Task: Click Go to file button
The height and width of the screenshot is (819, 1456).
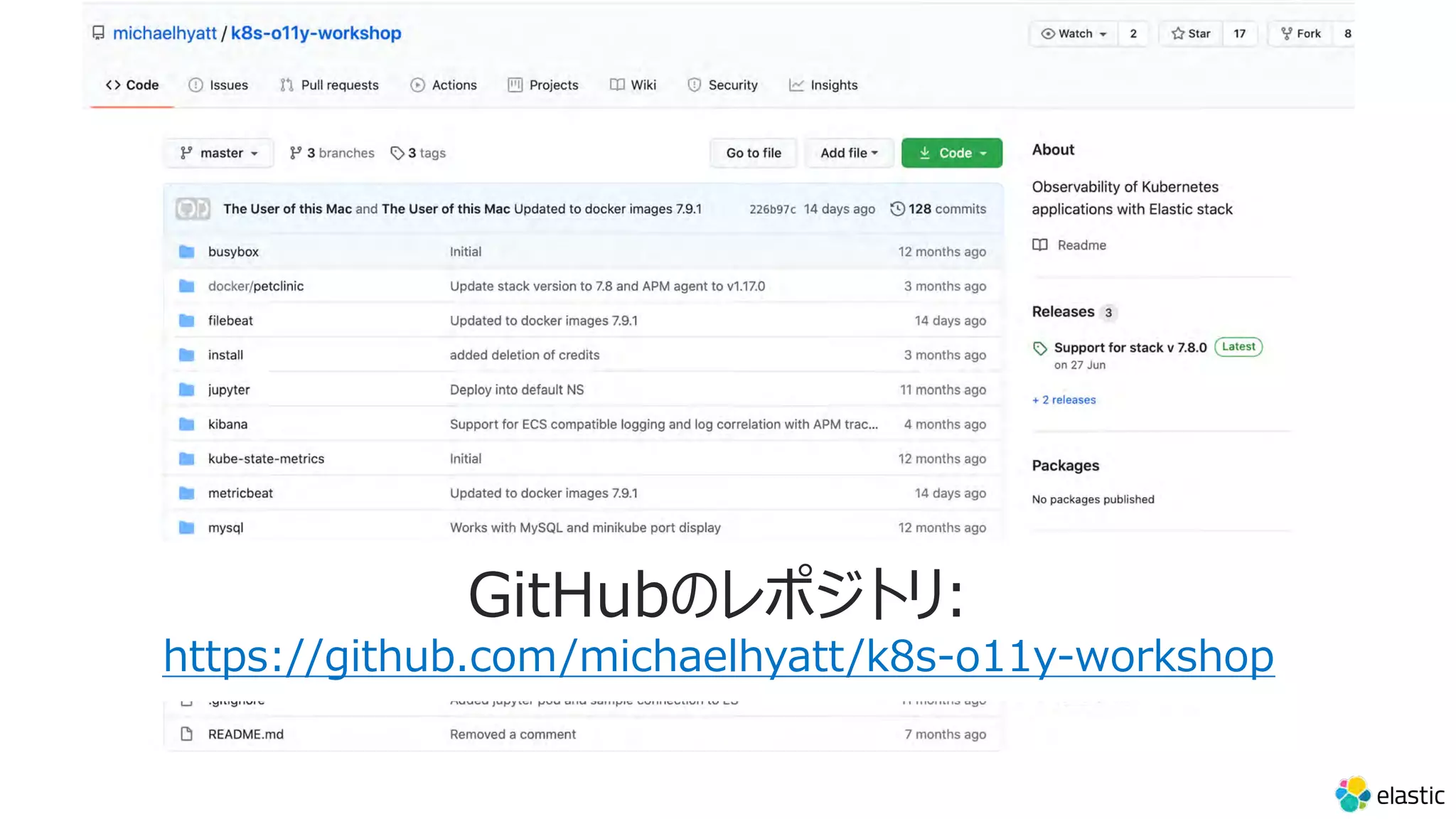Action: pyautogui.click(x=754, y=153)
